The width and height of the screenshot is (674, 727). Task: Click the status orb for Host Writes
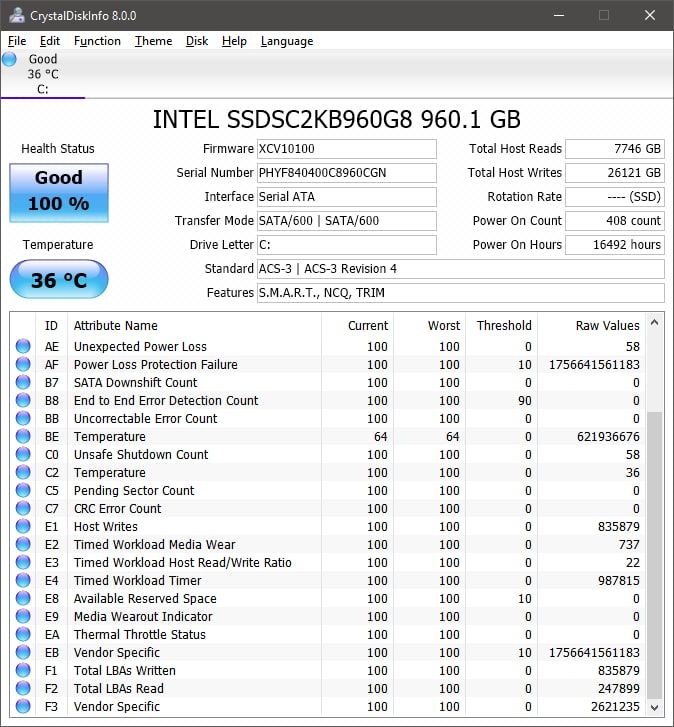tap(23, 526)
